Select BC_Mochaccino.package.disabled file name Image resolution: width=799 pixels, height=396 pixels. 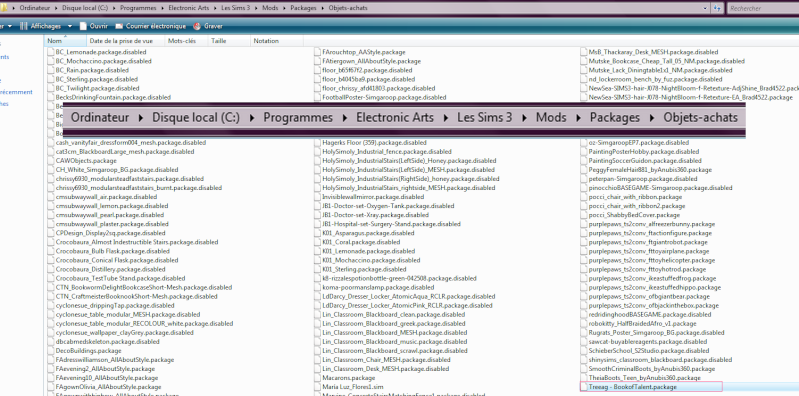click(103, 61)
